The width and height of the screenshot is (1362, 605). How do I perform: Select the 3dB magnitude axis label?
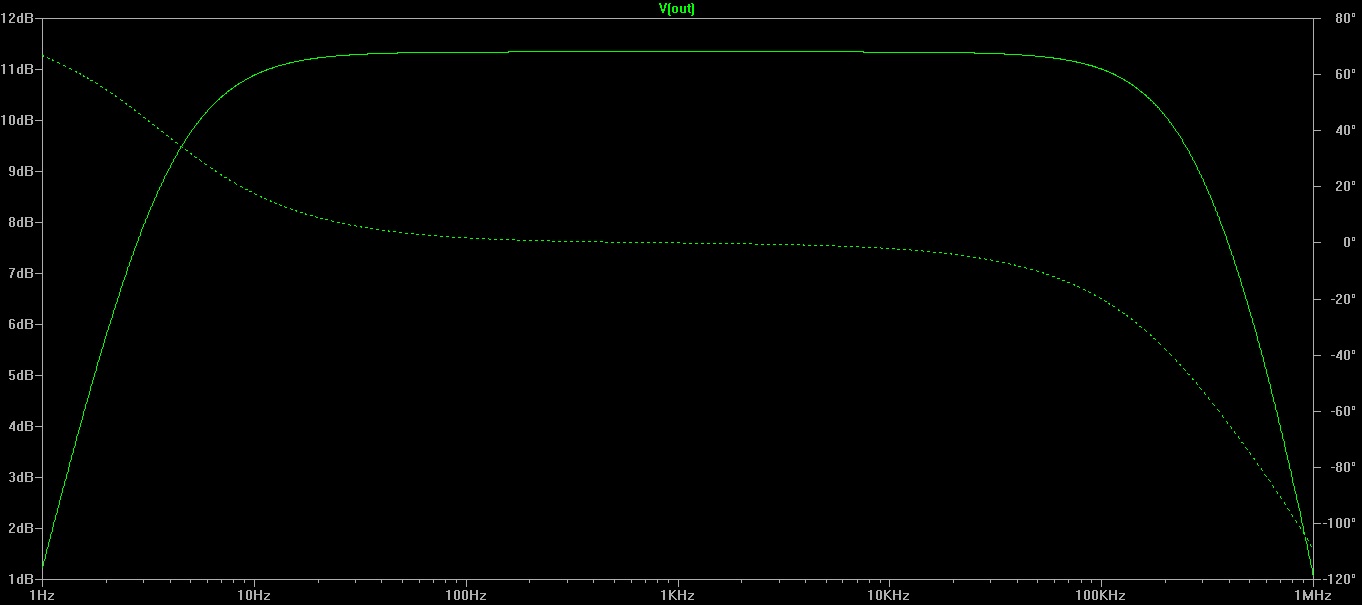22,477
